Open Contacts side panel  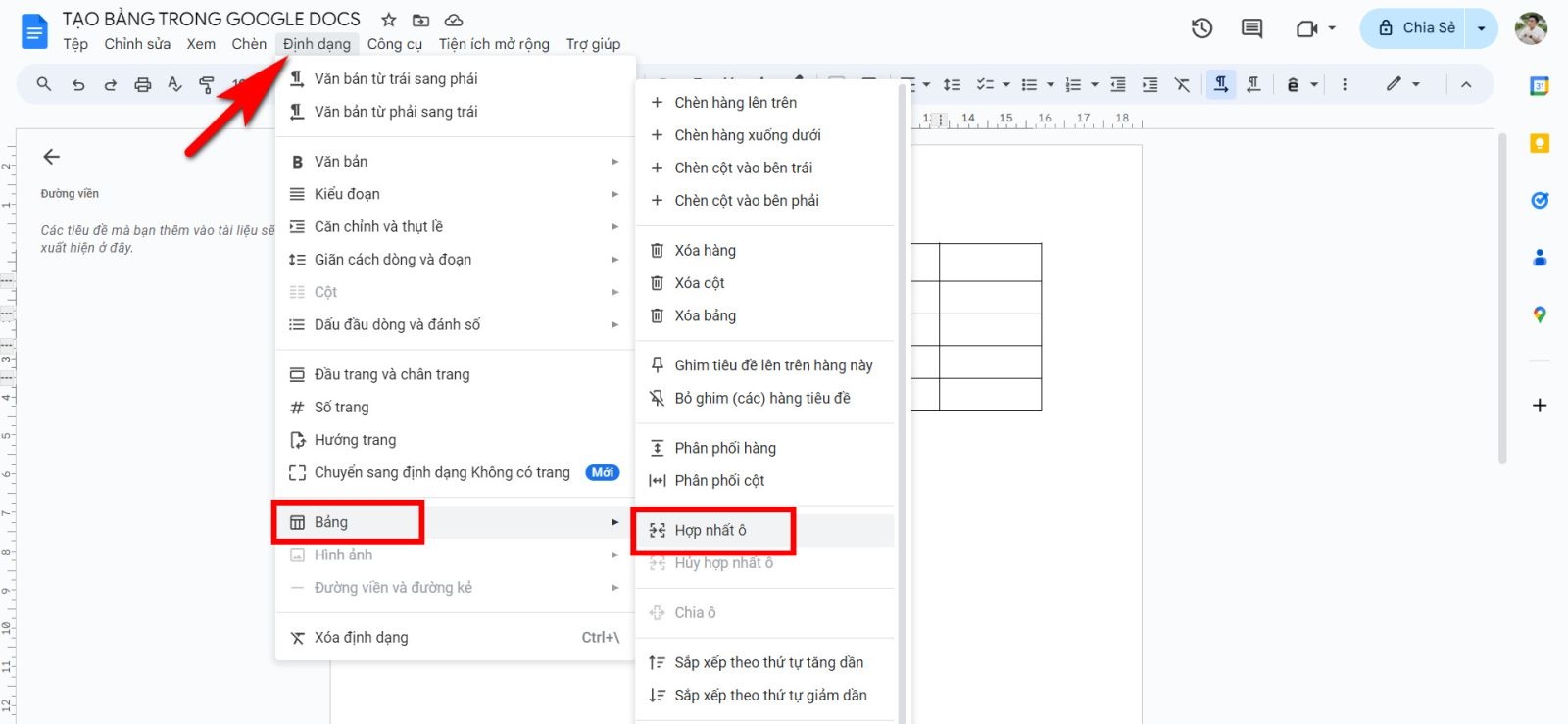[1540, 258]
